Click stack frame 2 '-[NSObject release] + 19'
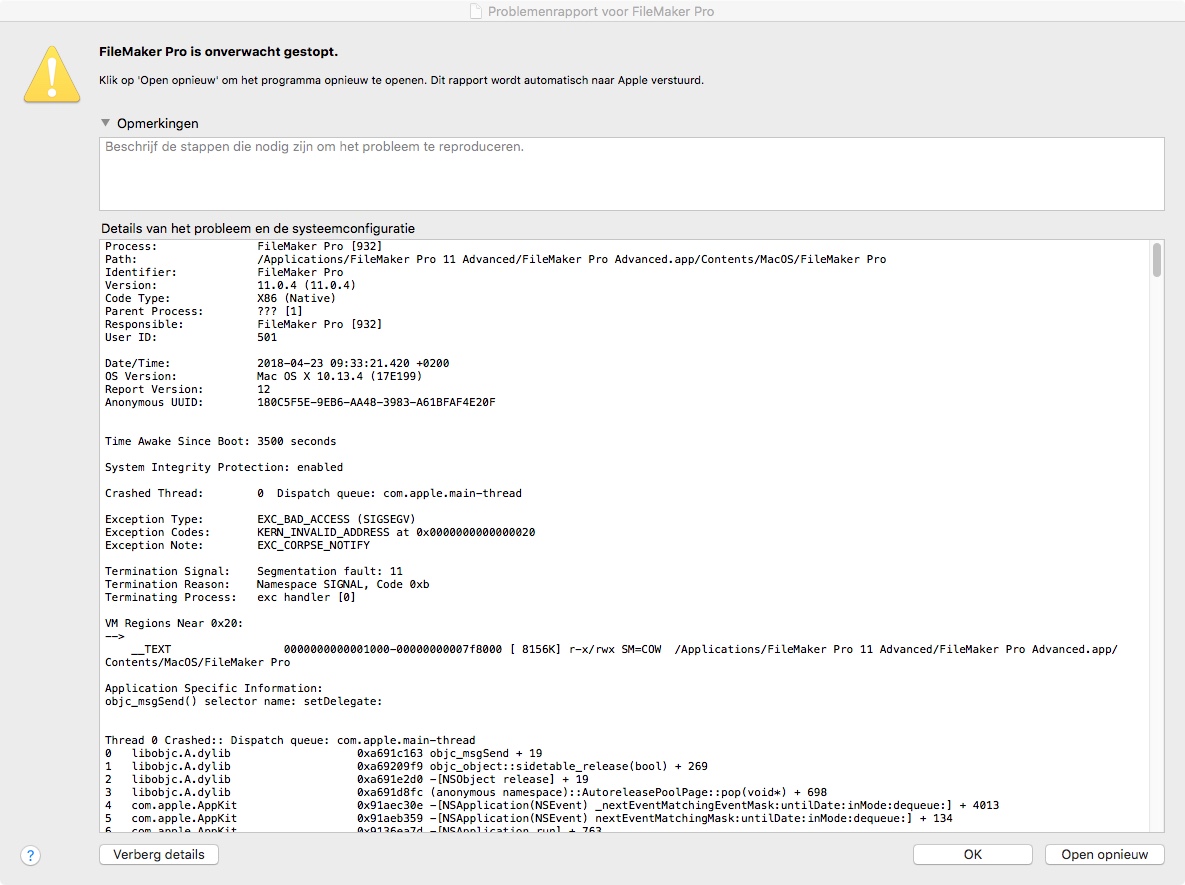Image resolution: width=1185 pixels, height=885 pixels. coord(347,779)
